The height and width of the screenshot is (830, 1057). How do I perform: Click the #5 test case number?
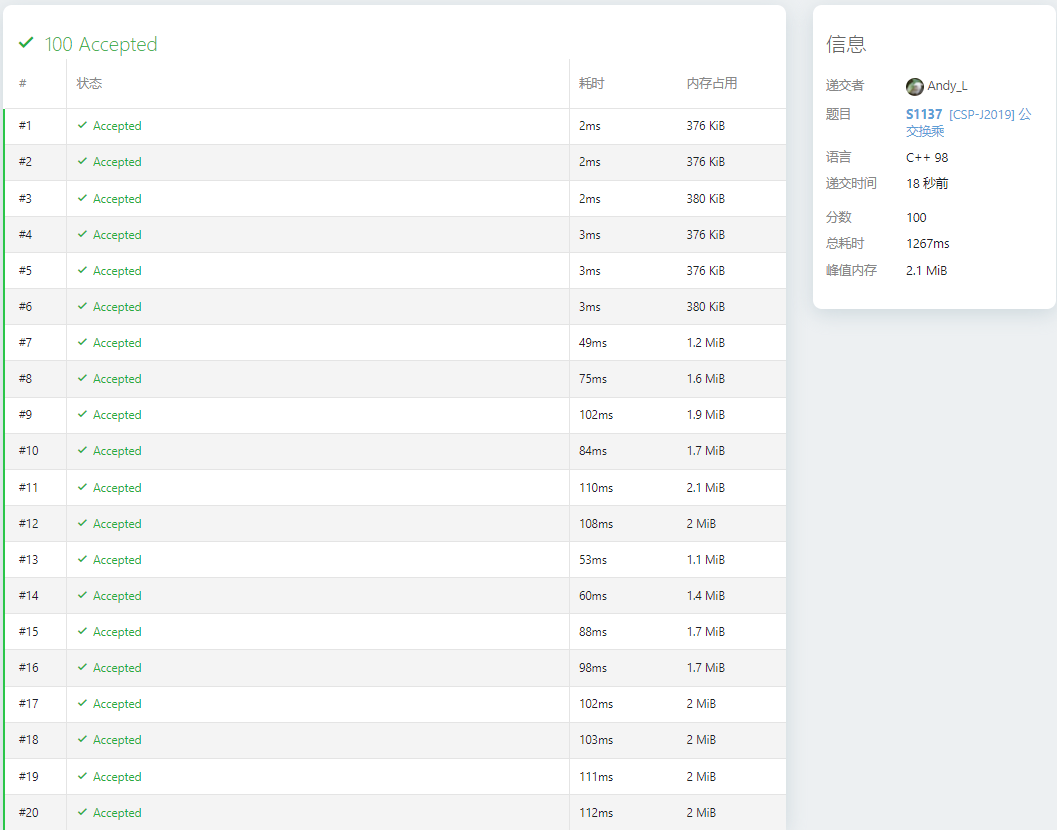tap(25, 270)
